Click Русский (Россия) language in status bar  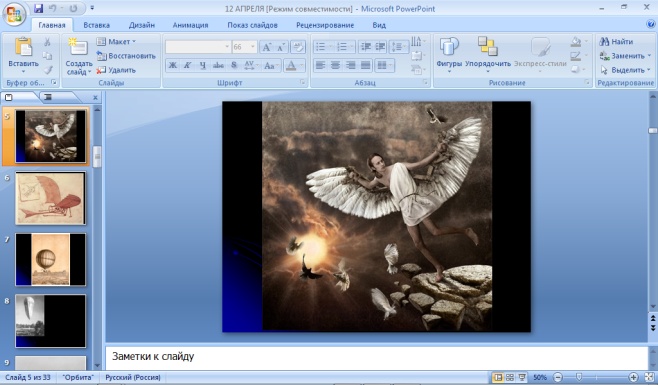133,377
